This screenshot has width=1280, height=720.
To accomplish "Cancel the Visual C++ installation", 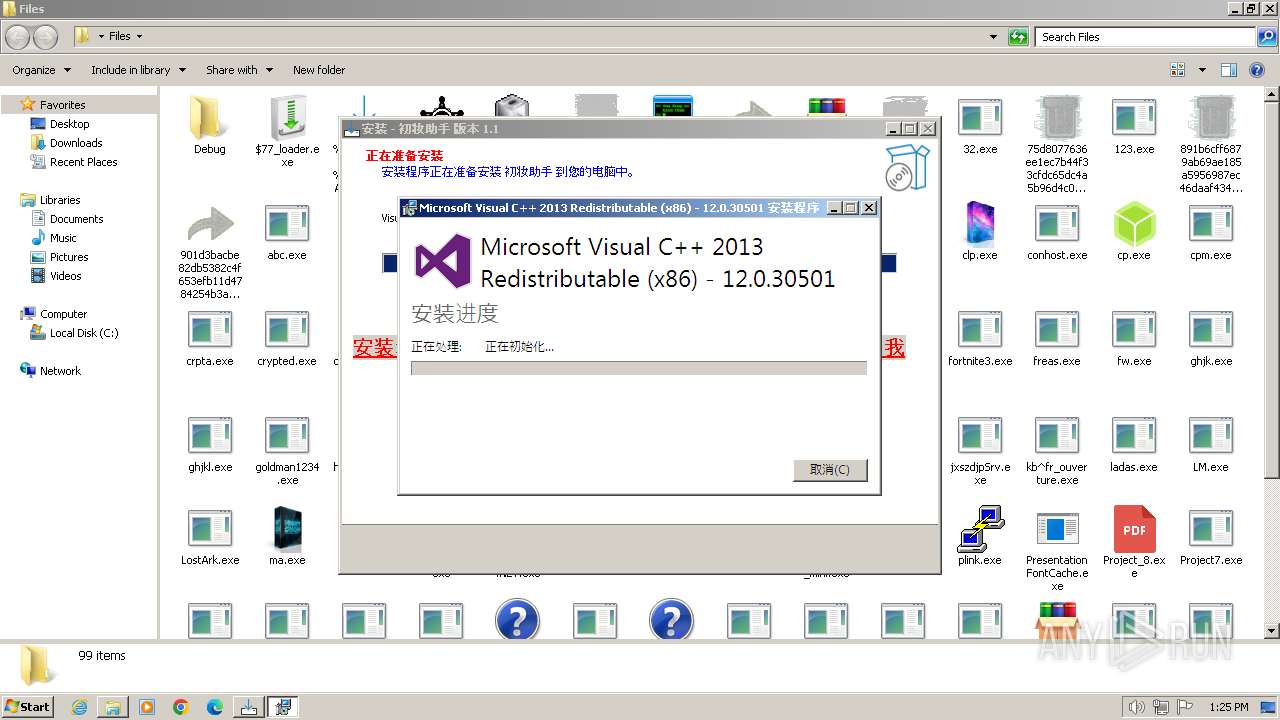I will pyautogui.click(x=830, y=470).
